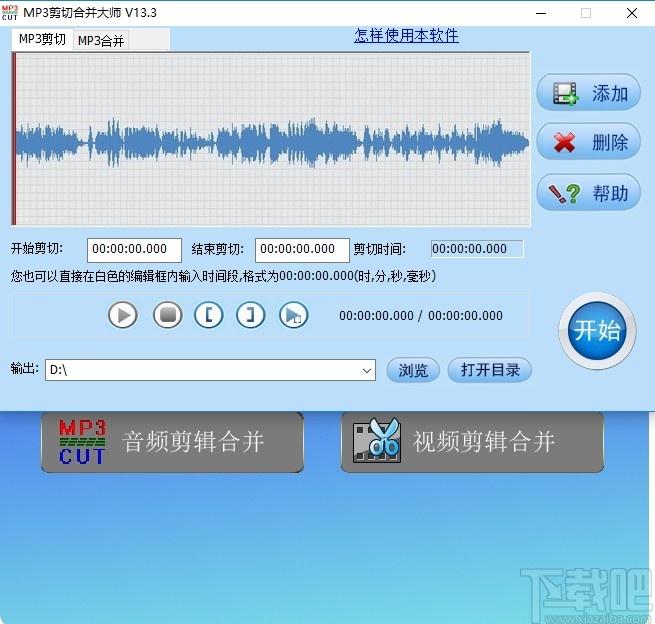Screen dimensions: 655x624
Task: Expand the output path dropdown arrow
Action: pyautogui.click(x=367, y=370)
